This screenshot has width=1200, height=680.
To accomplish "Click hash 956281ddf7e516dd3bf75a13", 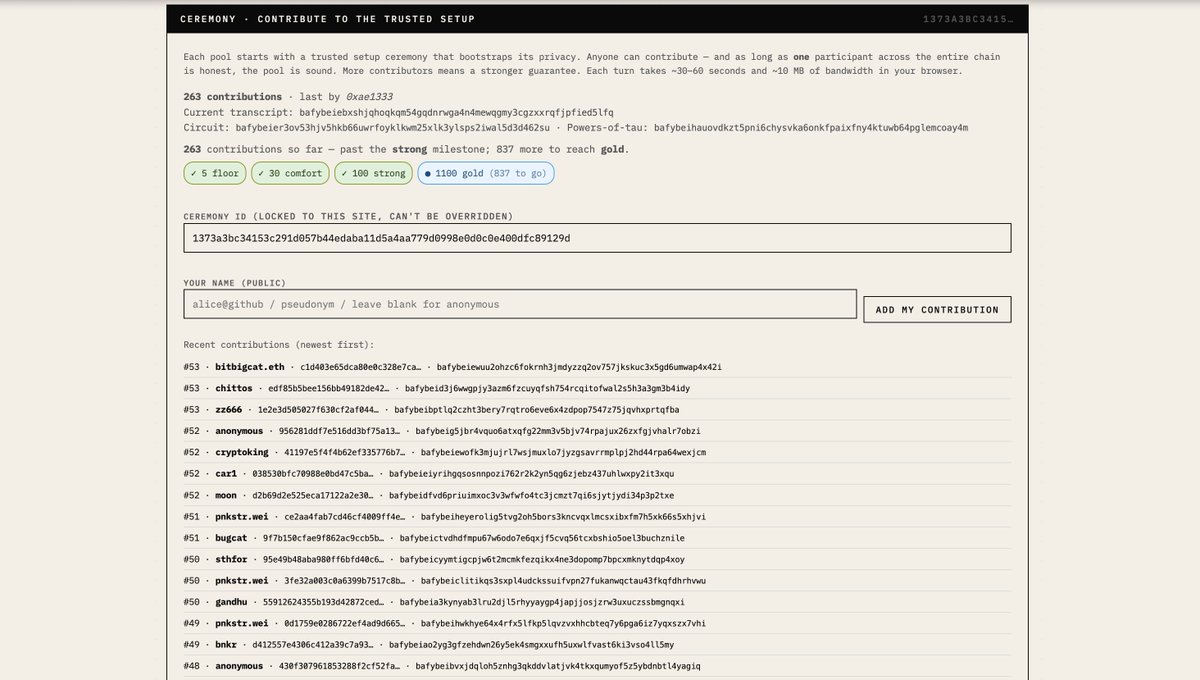I will [340, 431].
